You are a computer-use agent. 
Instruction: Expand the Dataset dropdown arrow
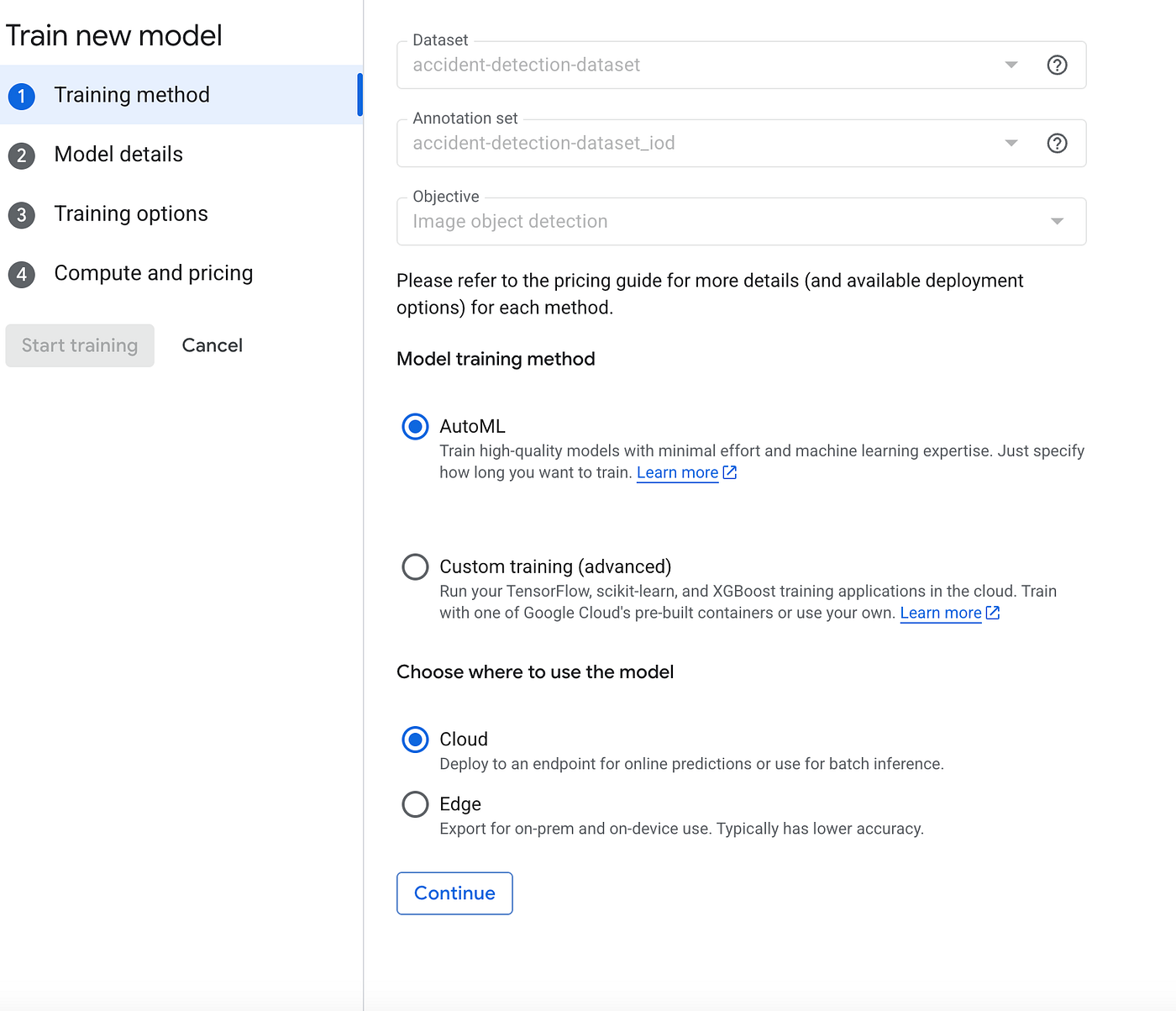(x=1011, y=65)
